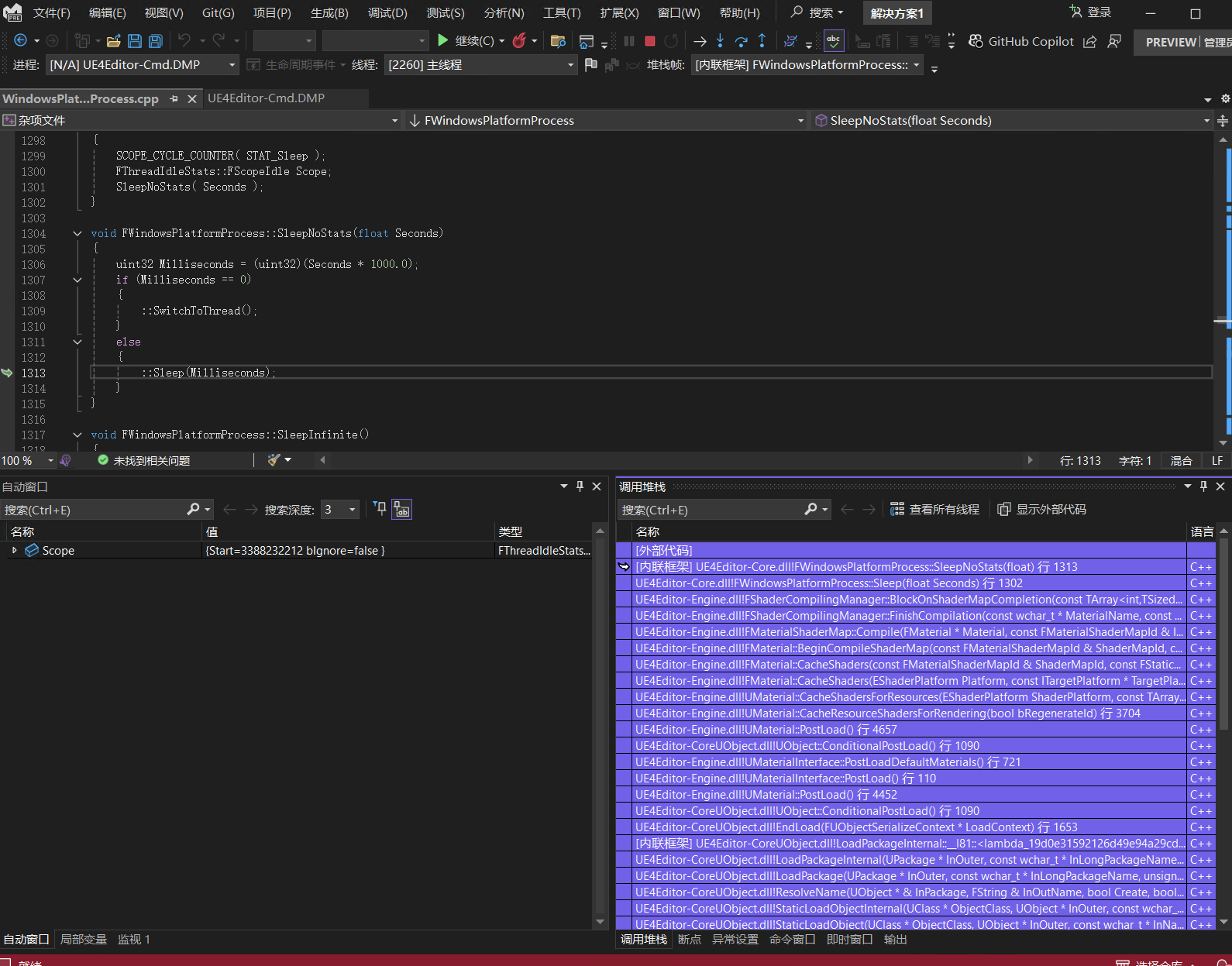The image size is (1232, 966).
Task: Pin the Call Stack panel
Action: click(1203, 486)
